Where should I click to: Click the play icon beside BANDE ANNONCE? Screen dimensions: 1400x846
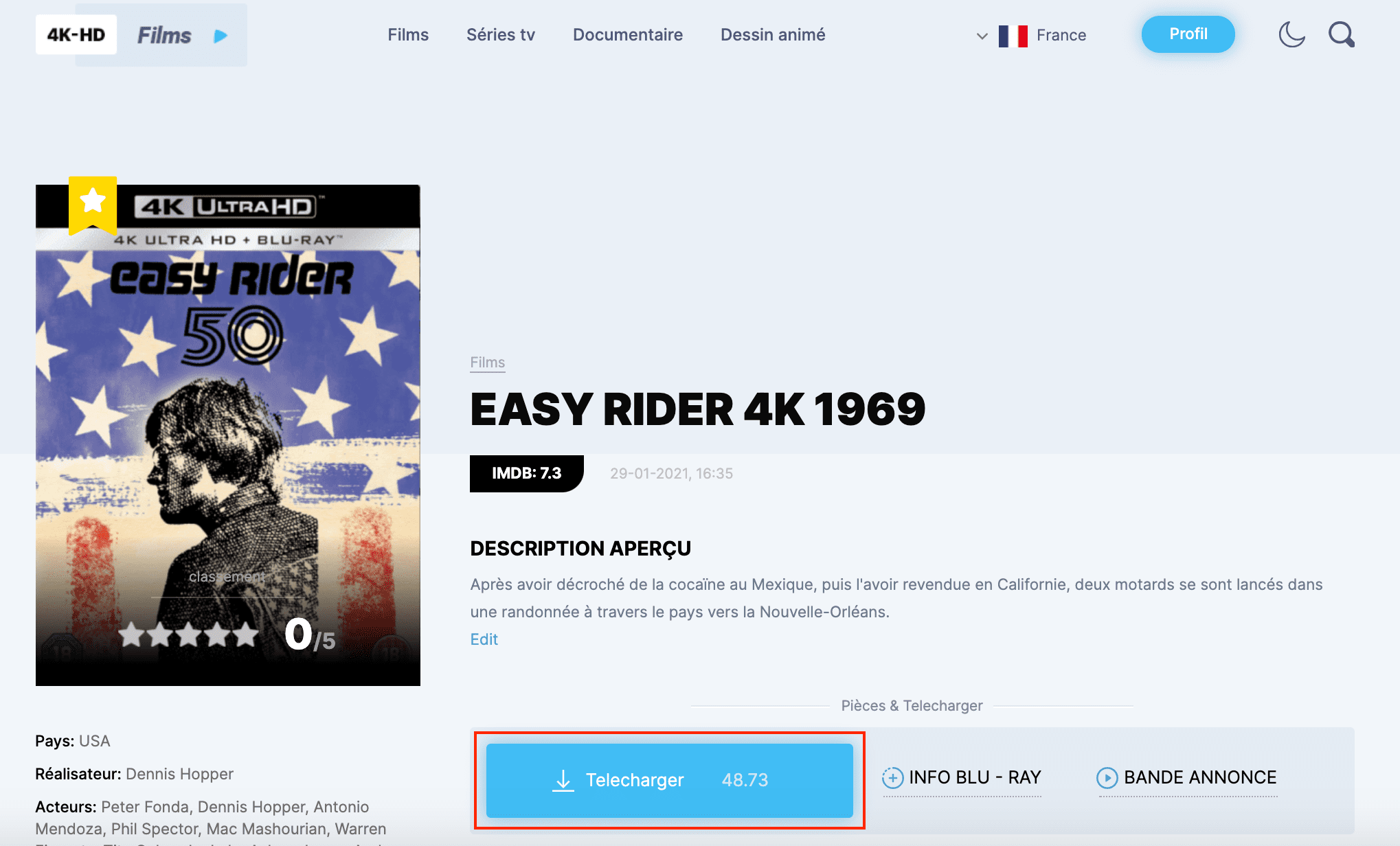coord(1107,778)
